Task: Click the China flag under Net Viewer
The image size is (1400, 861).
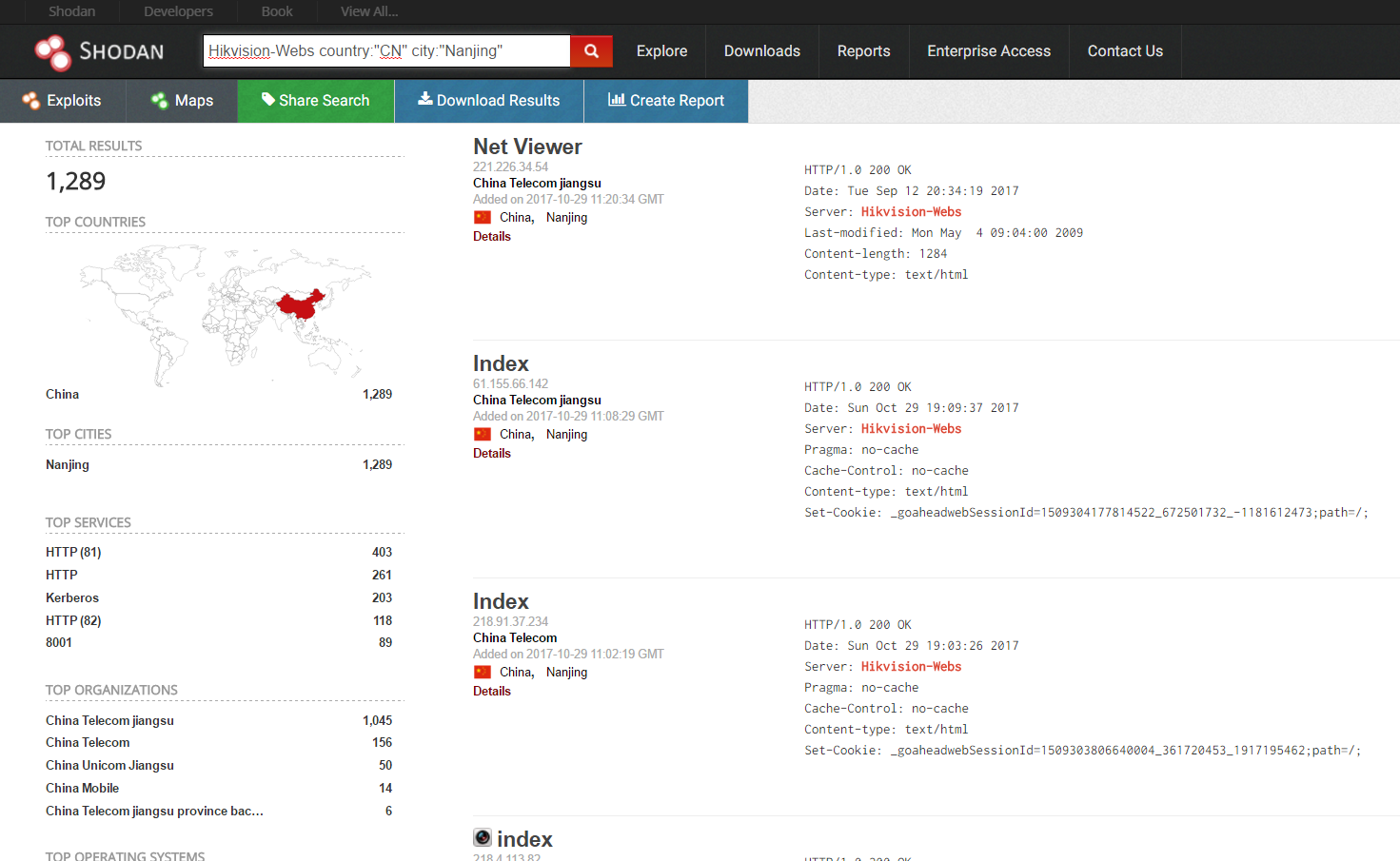Action: [483, 217]
